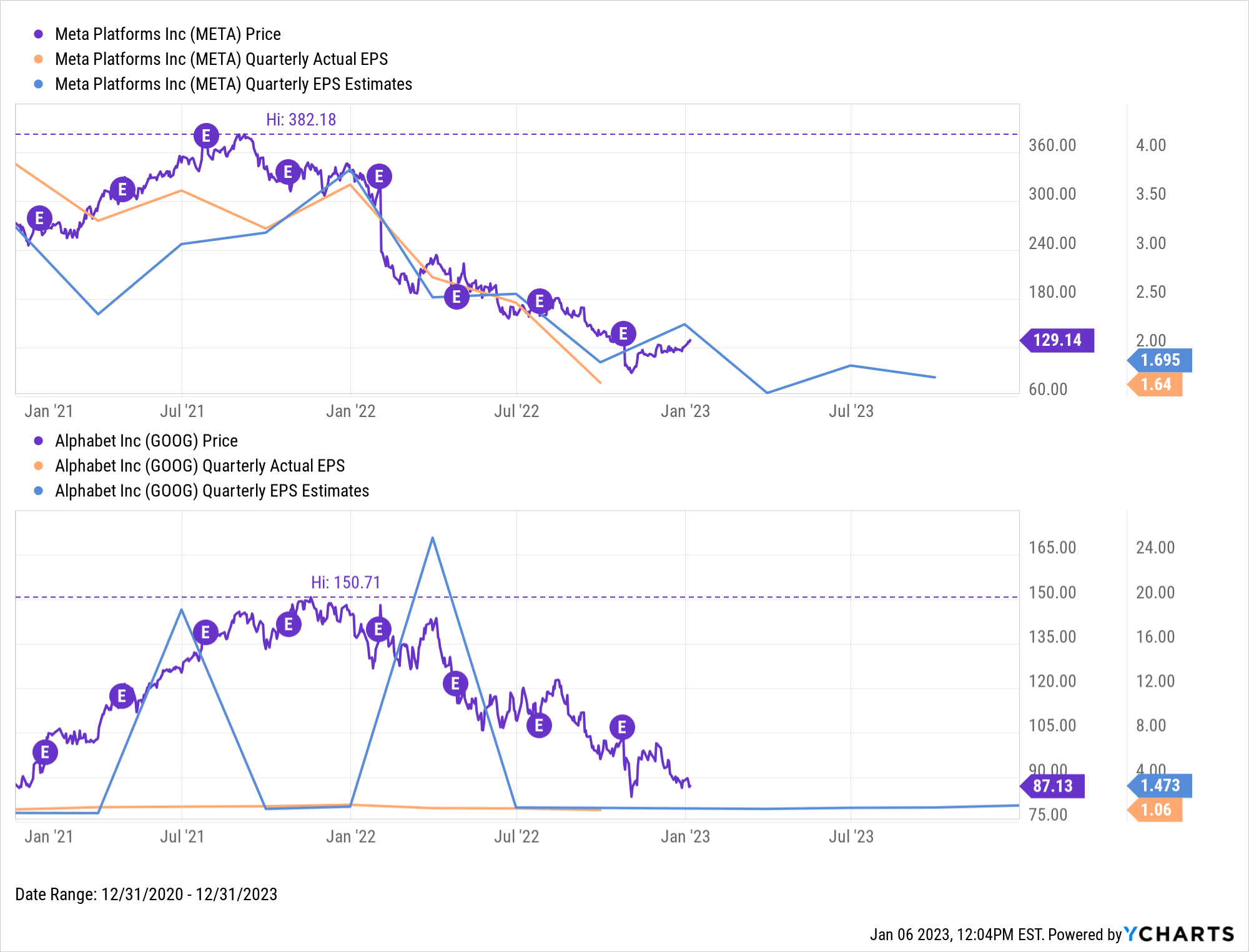Click the orange dot for GOOG Quarterly Actual EPS
The width and height of the screenshot is (1249, 952).
[39, 466]
